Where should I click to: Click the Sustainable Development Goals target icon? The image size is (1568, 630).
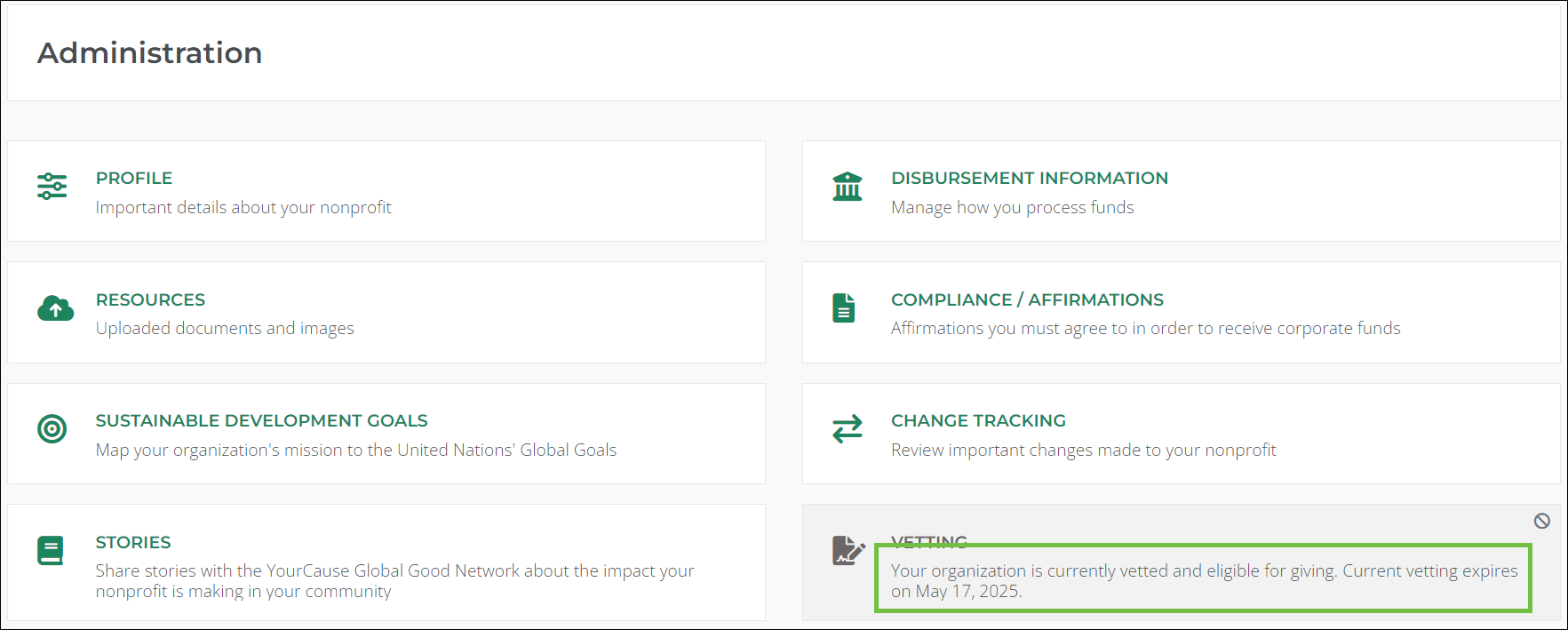click(52, 429)
